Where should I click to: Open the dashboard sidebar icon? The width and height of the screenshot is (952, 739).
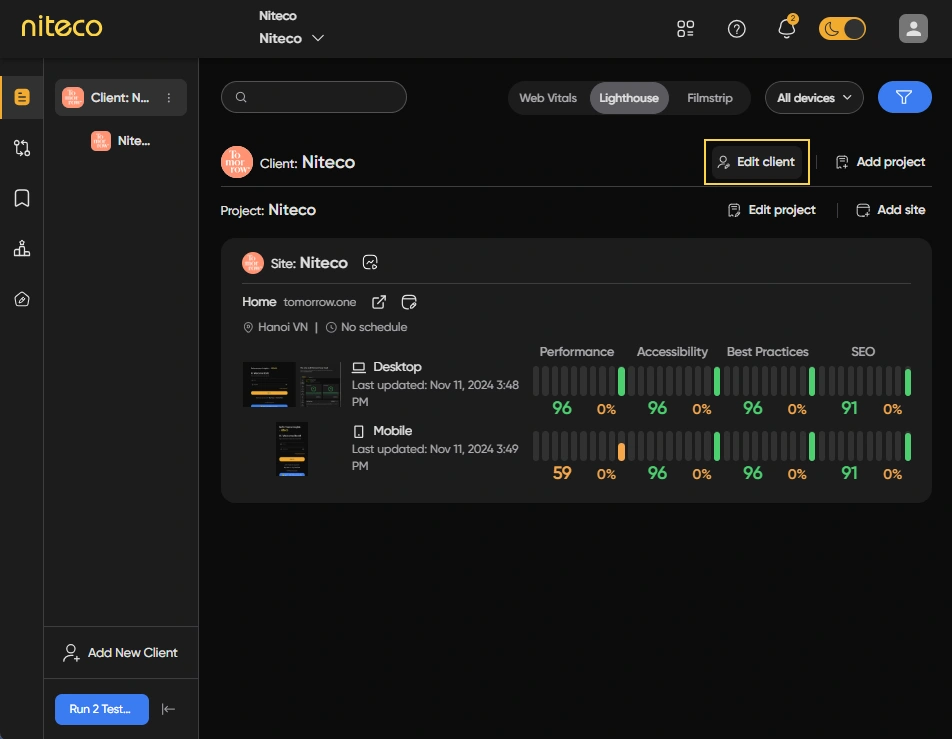coord(22,97)
